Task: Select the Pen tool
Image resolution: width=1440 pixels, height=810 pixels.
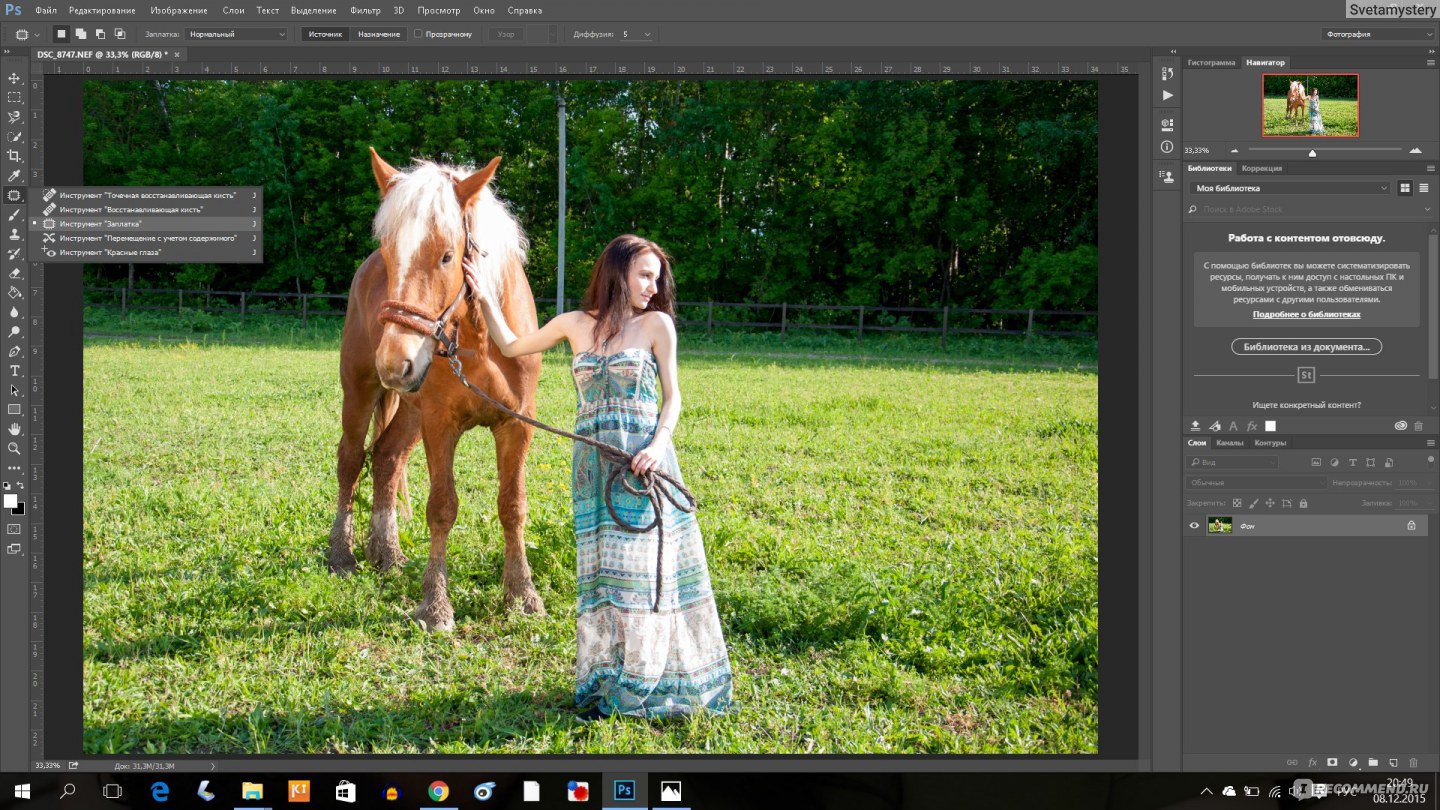Action: 14,351
